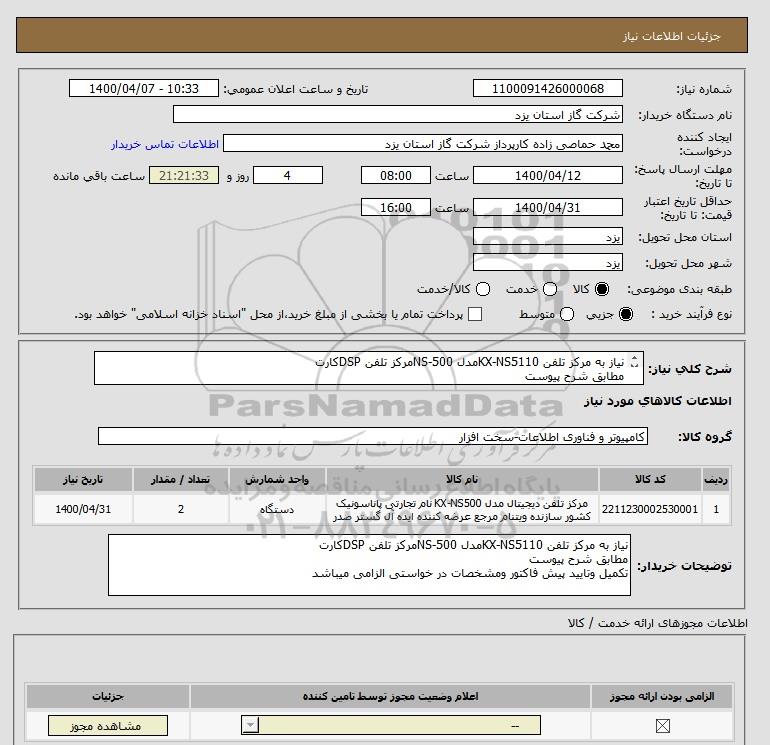Click quantity cell showing 2
770x745 pixels.
pyautogui.click(x=180, y=509)
